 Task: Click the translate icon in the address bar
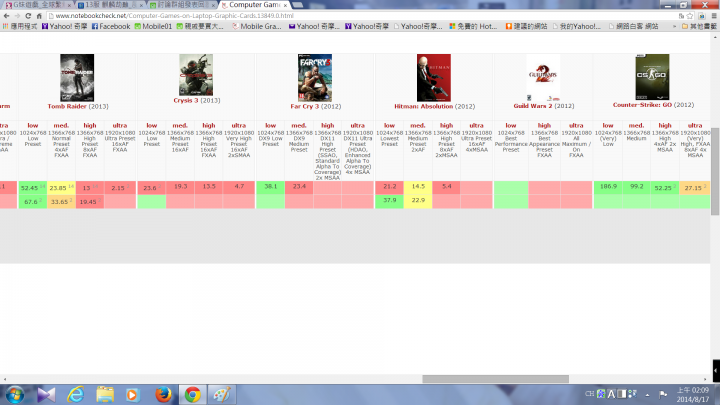point(681,16)
